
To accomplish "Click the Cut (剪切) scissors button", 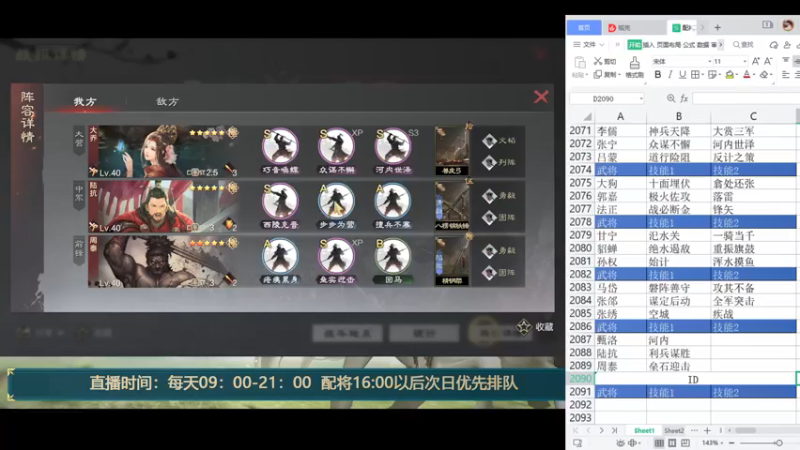I will (605, 61).
